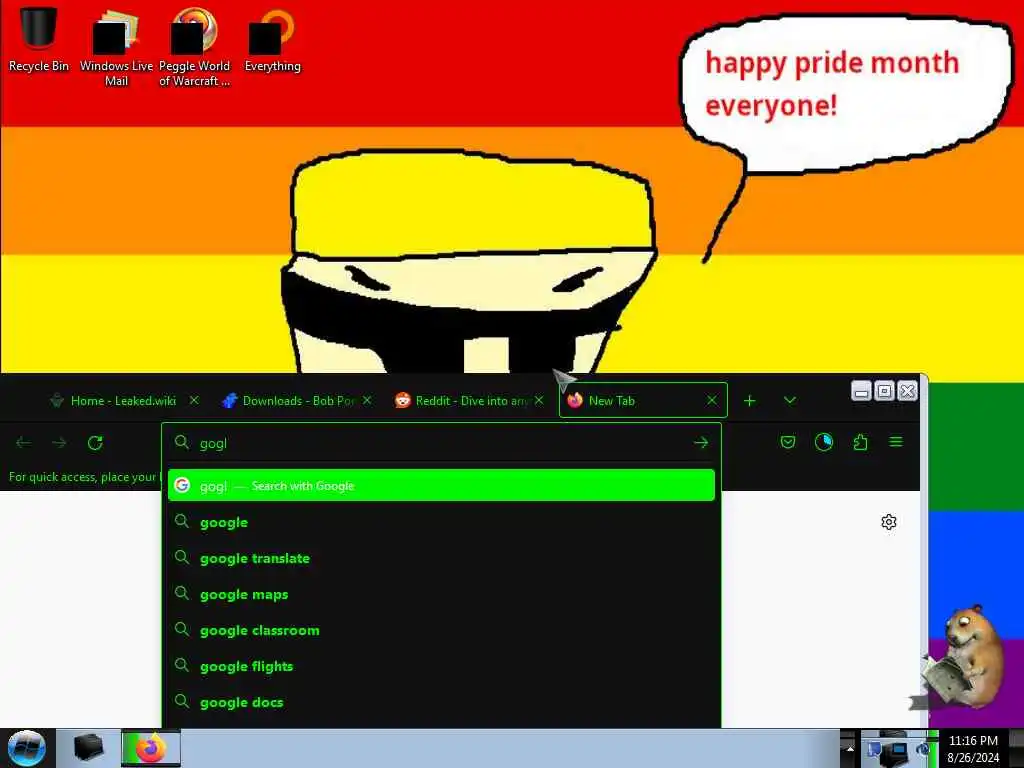Click the address bar containing gogl
Screen dimensions: 1024x768
pyautogui.click(x=441, y=443)
